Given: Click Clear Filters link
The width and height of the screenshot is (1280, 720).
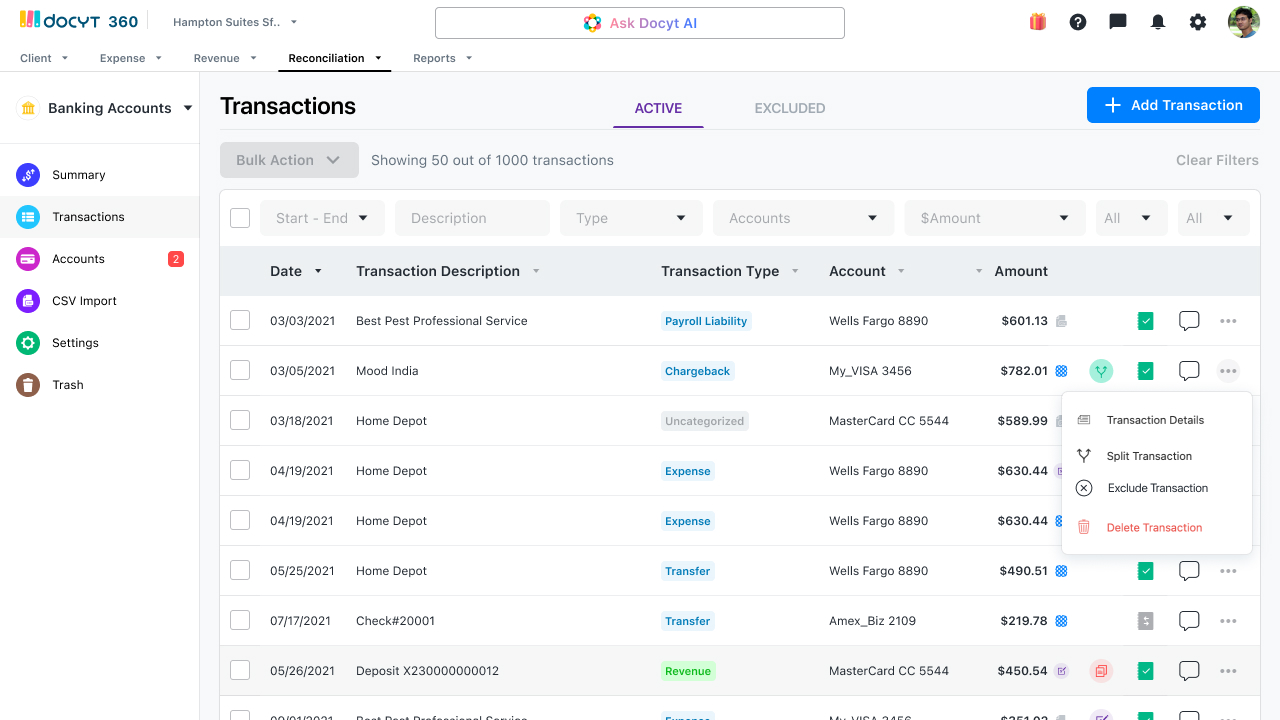Looking at the screenshot, I should click(1217, 160).
